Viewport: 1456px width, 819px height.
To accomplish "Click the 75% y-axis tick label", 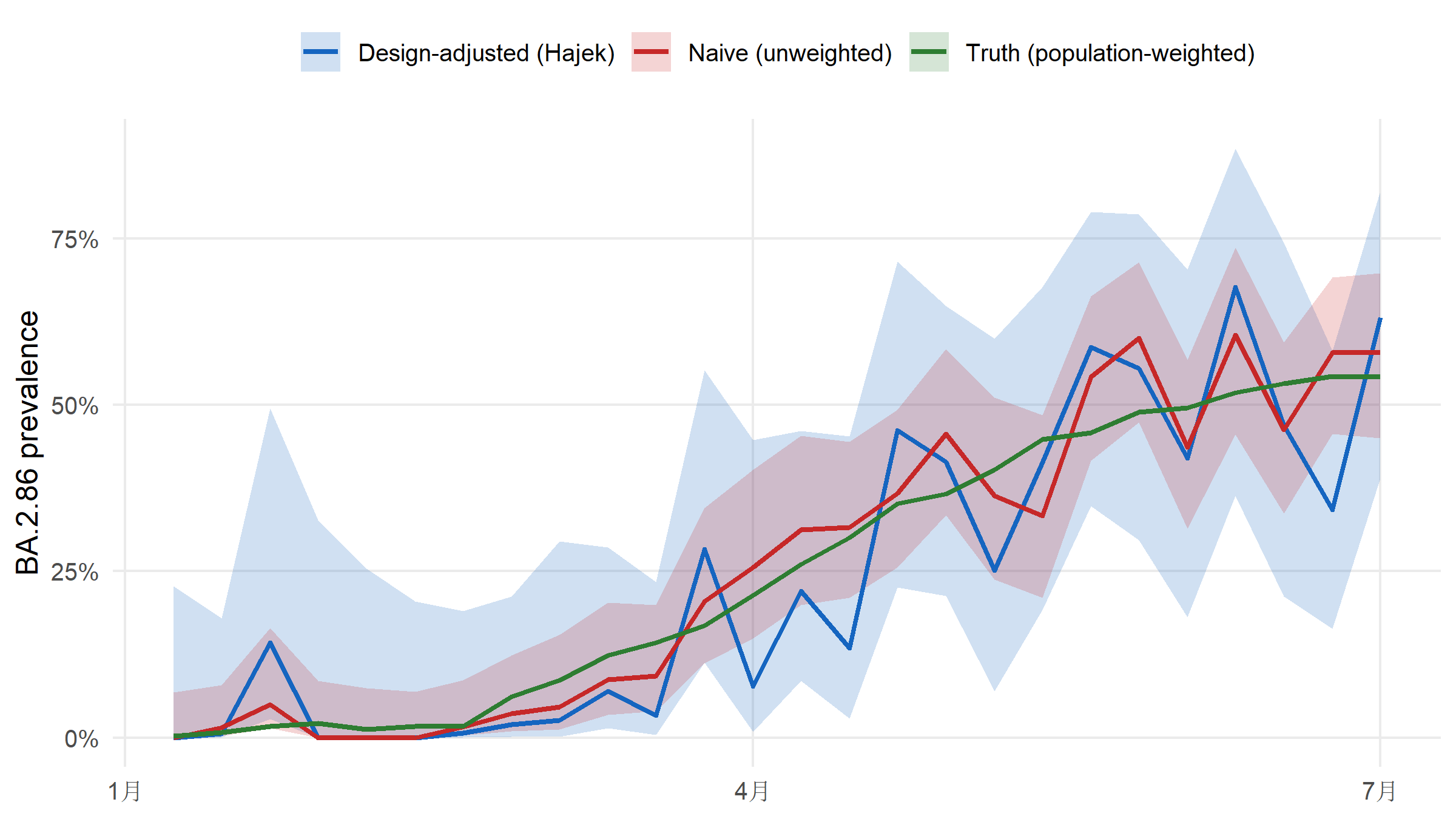I will (75, 240).
